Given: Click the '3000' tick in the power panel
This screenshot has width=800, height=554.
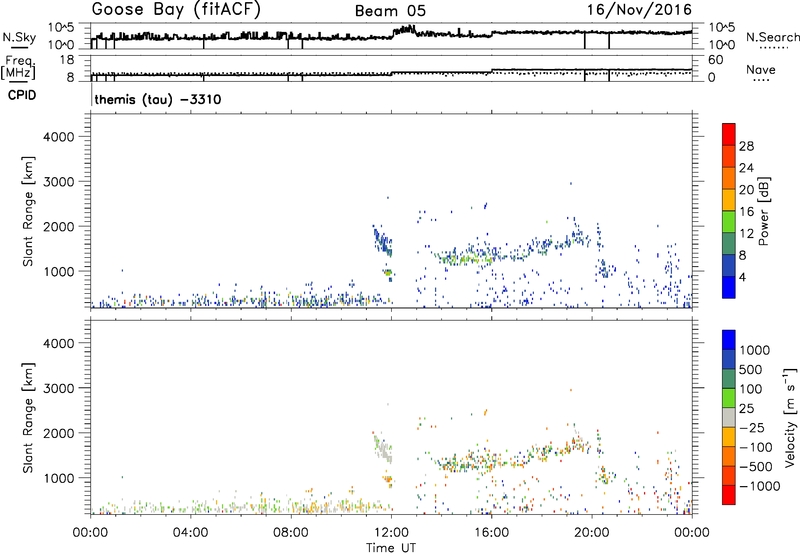Looking at the screenshot, I should (x=59, y=182).
